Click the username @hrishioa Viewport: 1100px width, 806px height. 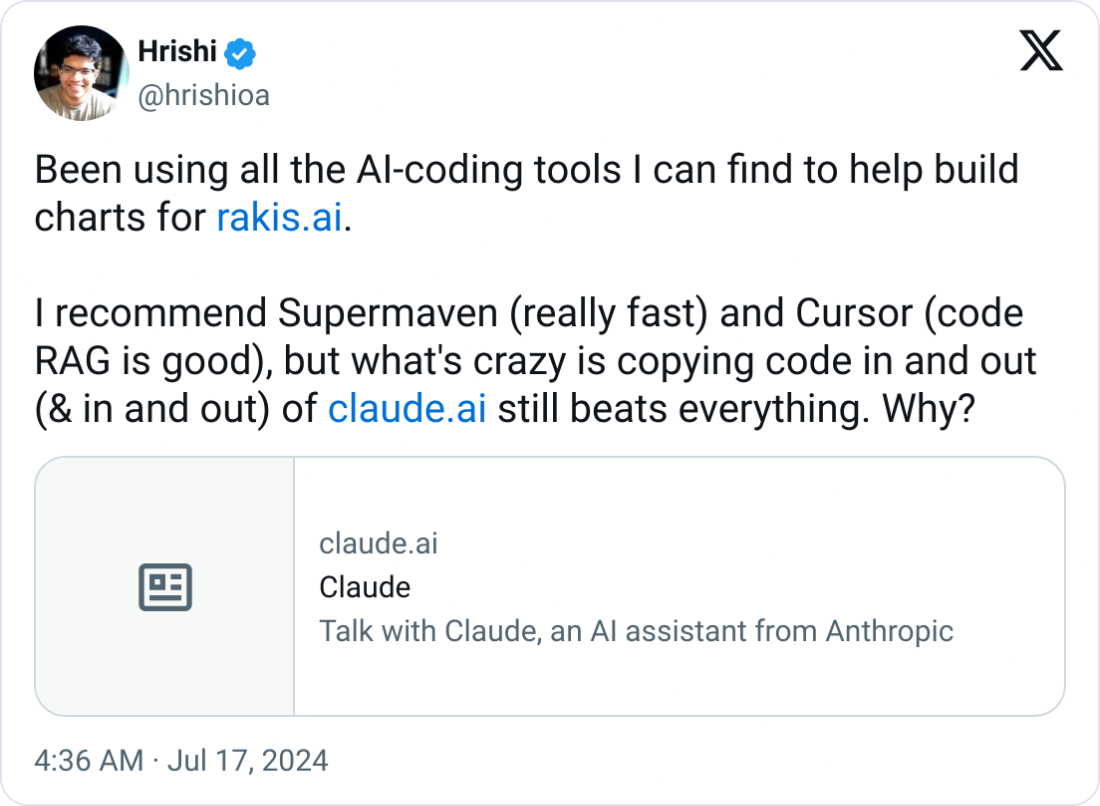(202, 96)
